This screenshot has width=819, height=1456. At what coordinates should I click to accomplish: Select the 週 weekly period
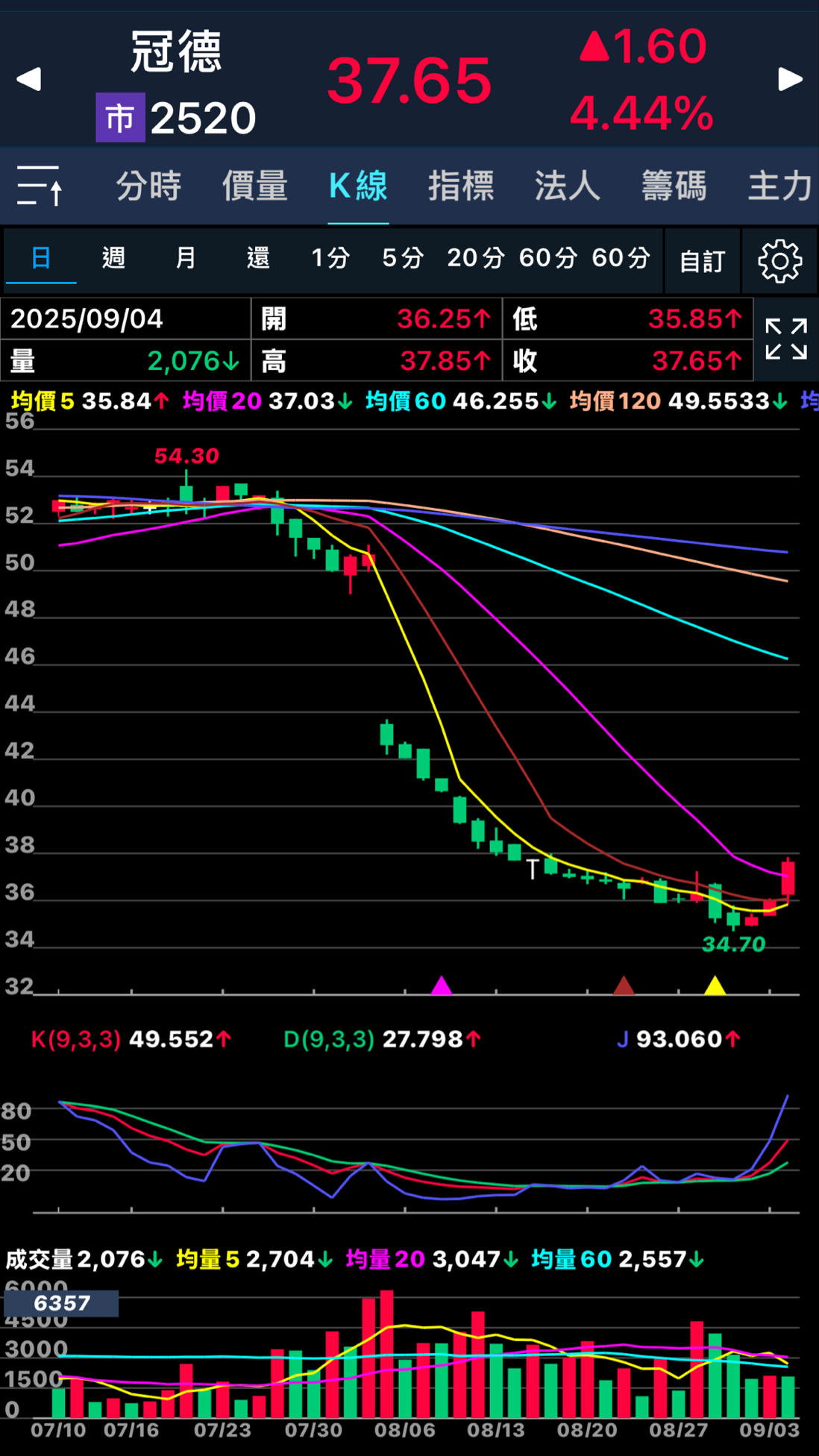click(113, 258)
